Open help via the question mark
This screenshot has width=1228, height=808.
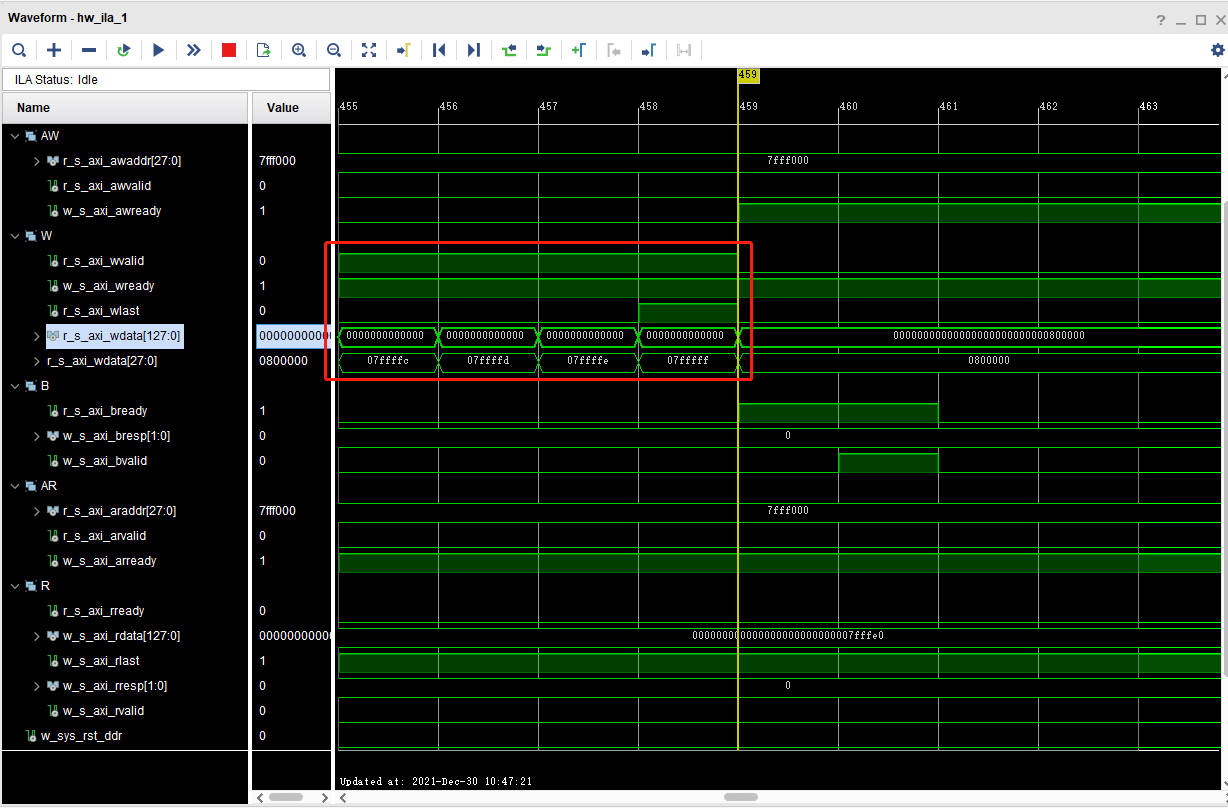point(1159,17)
